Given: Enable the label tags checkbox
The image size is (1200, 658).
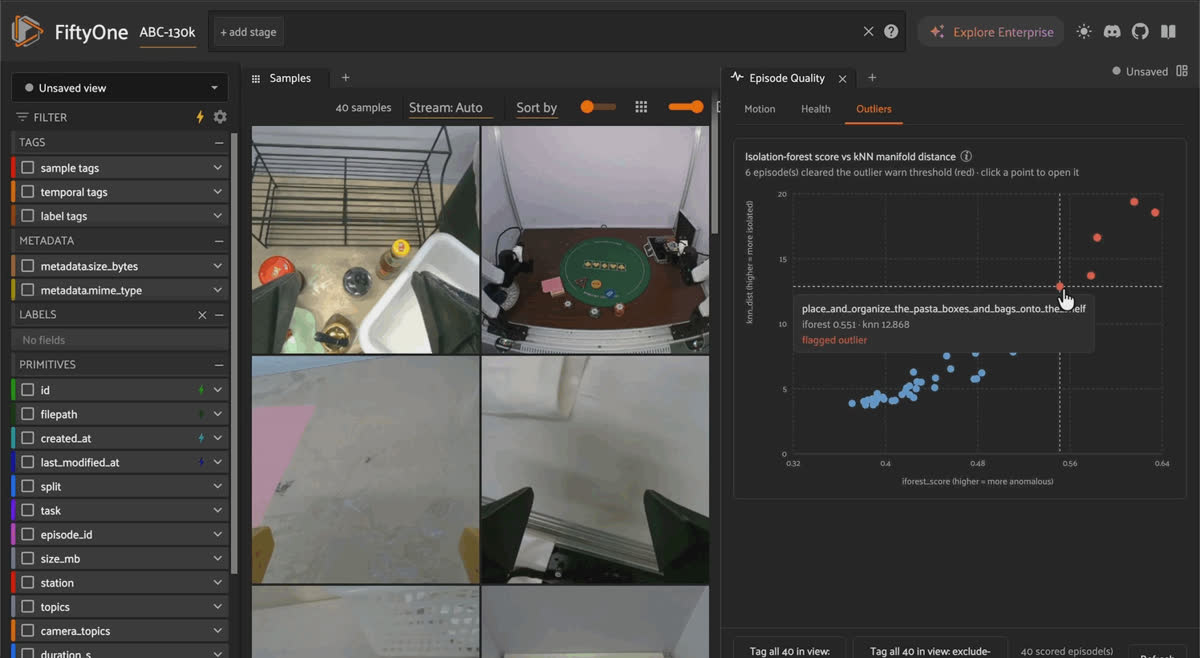Looking at the screenshot, I should point(28,216).
